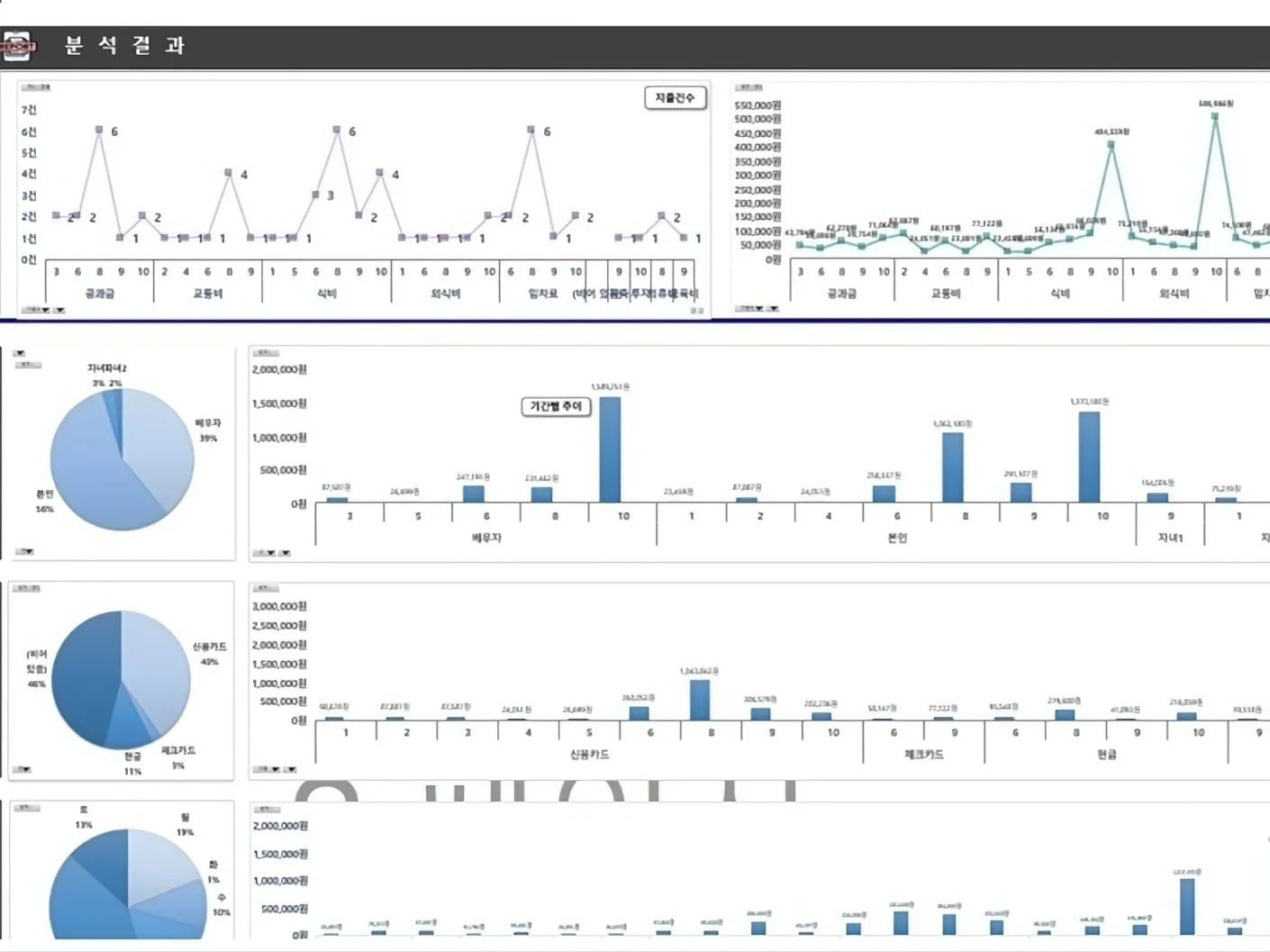The image size is (1270, 952).
Task: Open top field button of 기간별 추이 bar chart
Action: tap(266, 353)
